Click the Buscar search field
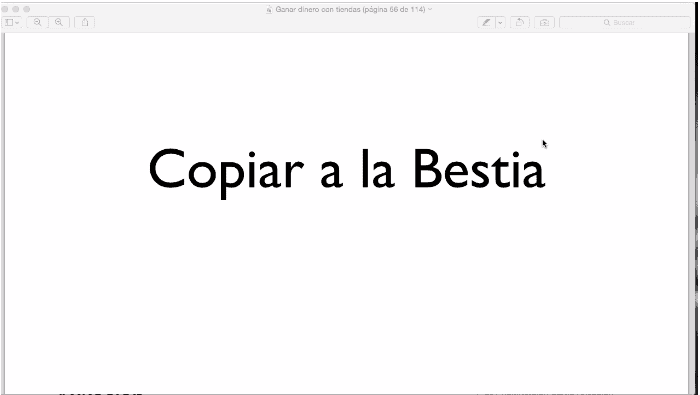The width and height of the screenshot is (700, 395). (625, 22)
